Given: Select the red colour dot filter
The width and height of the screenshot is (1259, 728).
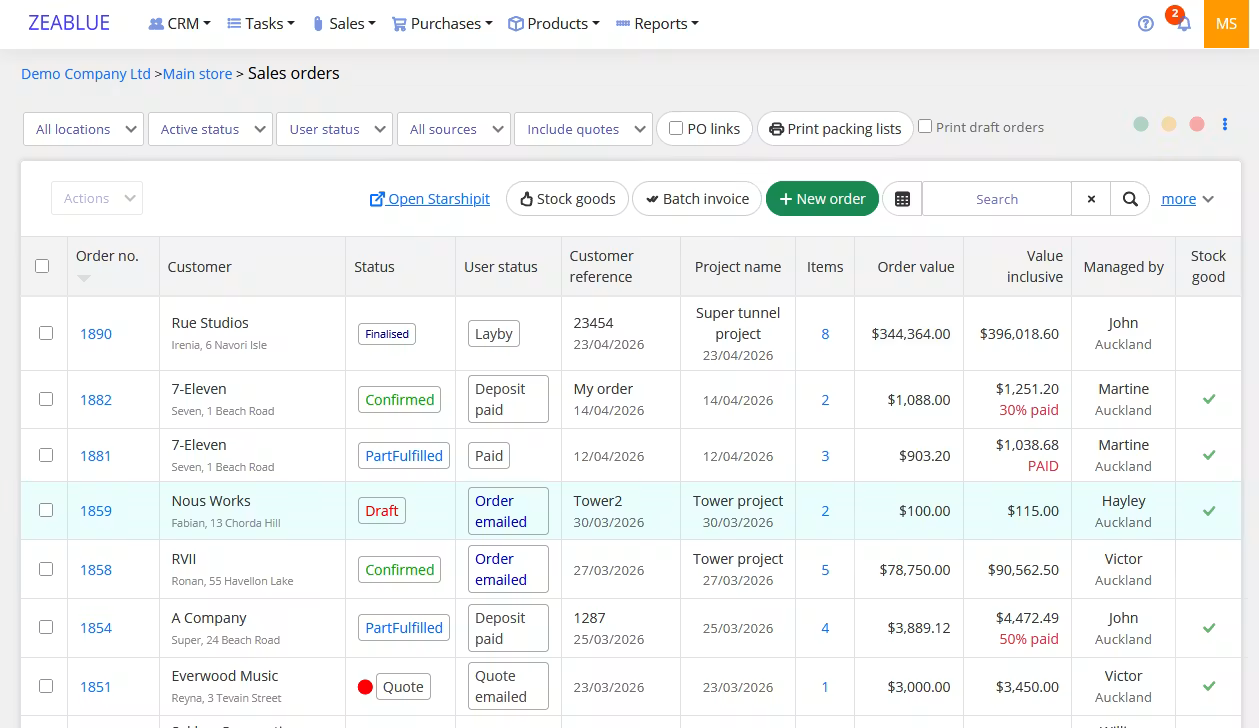Looking at the screenshot, I should [x=1197, y=124].
